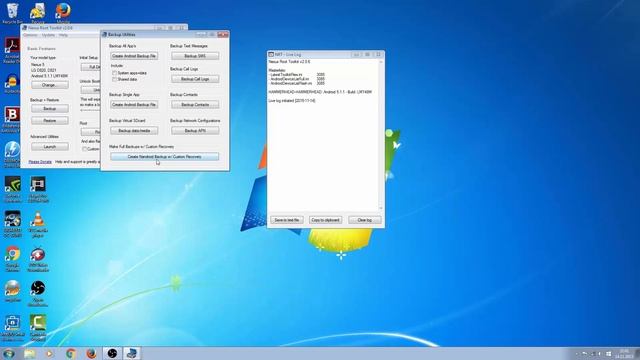Click the Backup Utilities window title icon
This screenshot has width=640, height=360.
(x=104, y=35)
